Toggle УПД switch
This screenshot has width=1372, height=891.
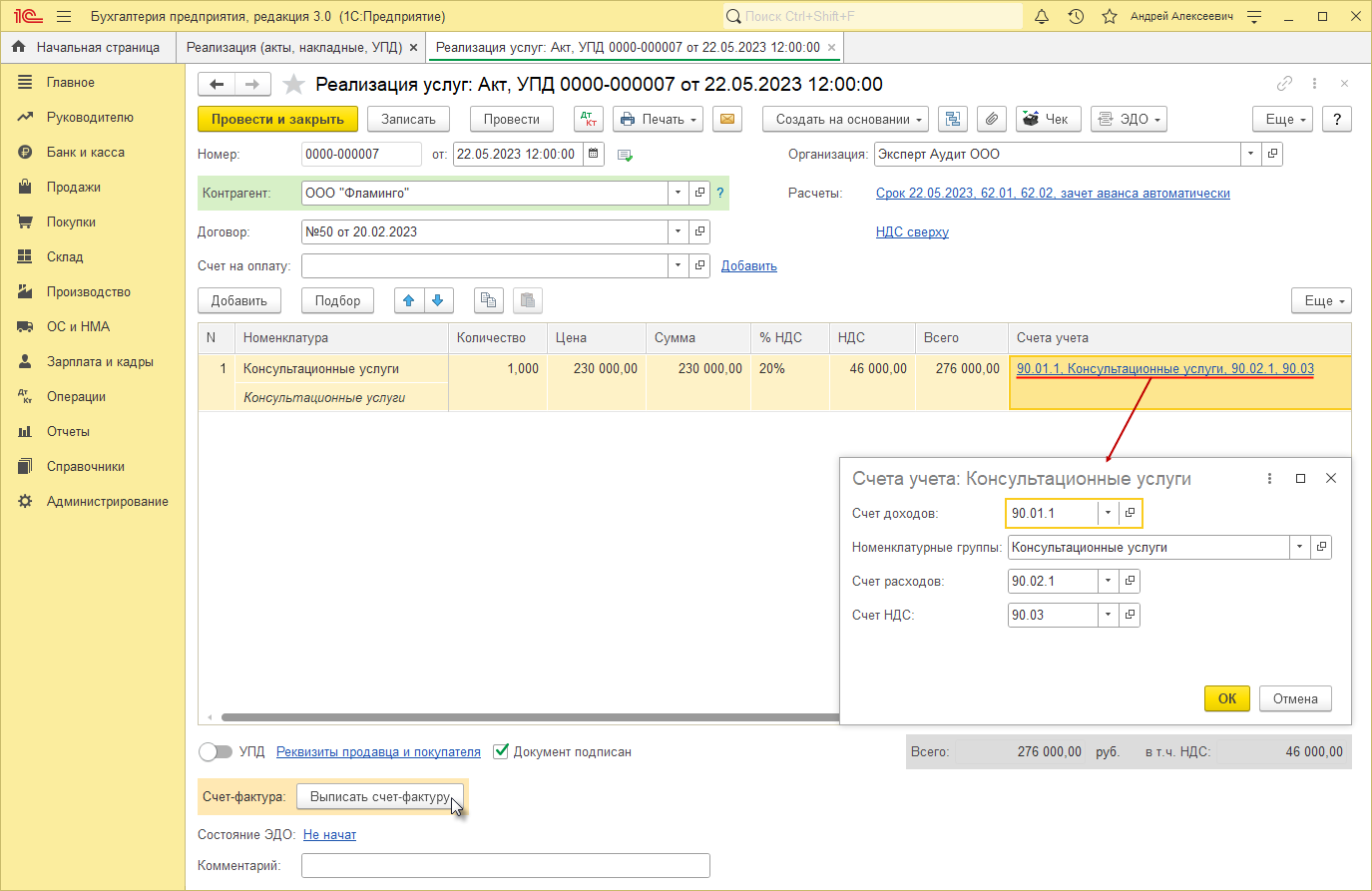[215, 751]
